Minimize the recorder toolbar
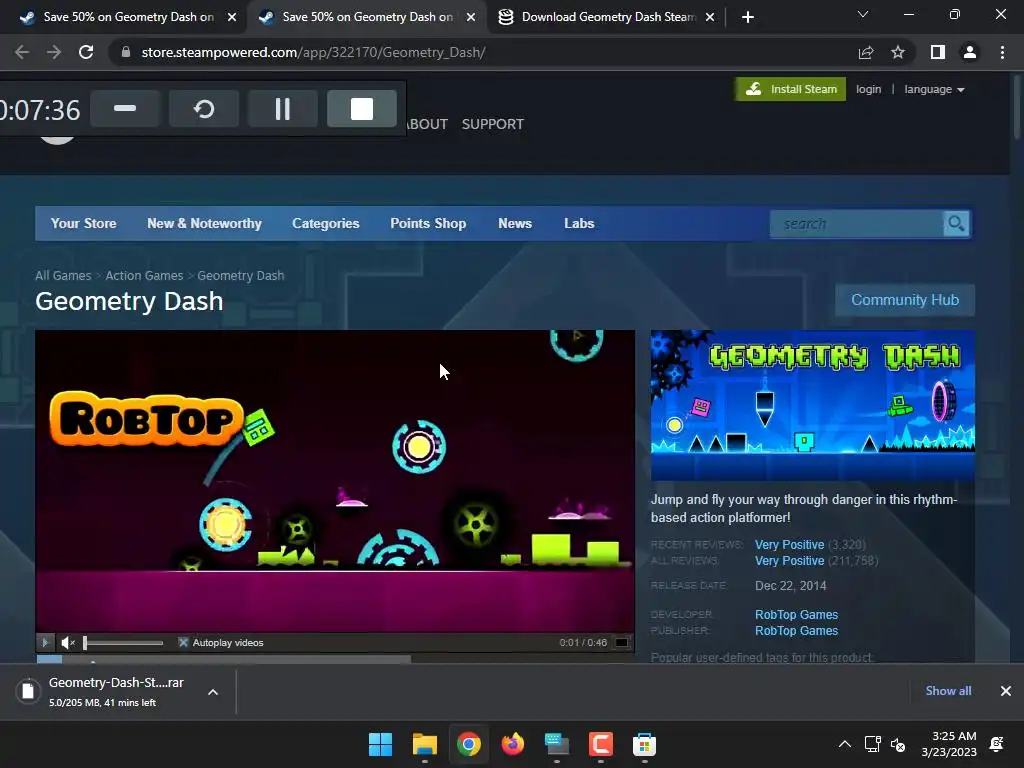Screen dimensions: 1024x768 [125, 108]
